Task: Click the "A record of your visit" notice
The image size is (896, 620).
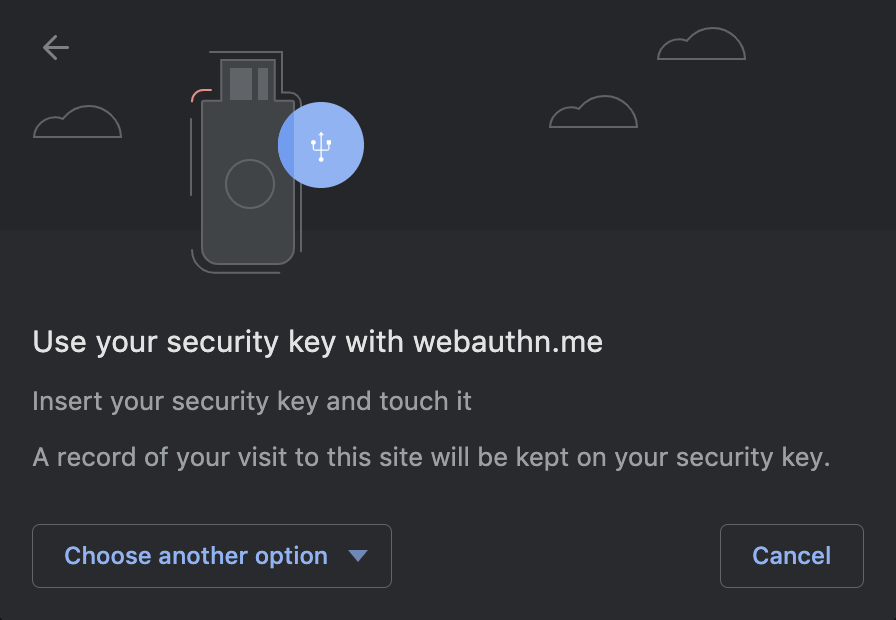Action: 431,458
